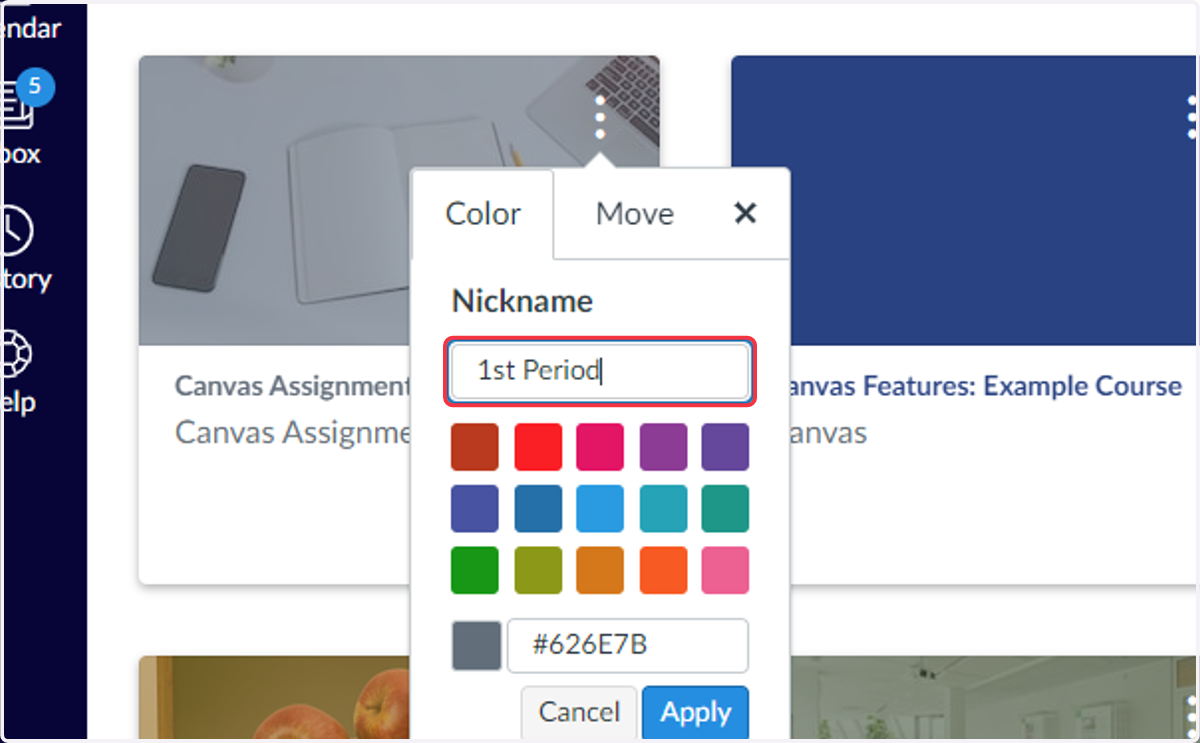Open the History clock icon in sidebar
Screen dimensions: 1200x743
pyautogui.click(x=18, y=232)
